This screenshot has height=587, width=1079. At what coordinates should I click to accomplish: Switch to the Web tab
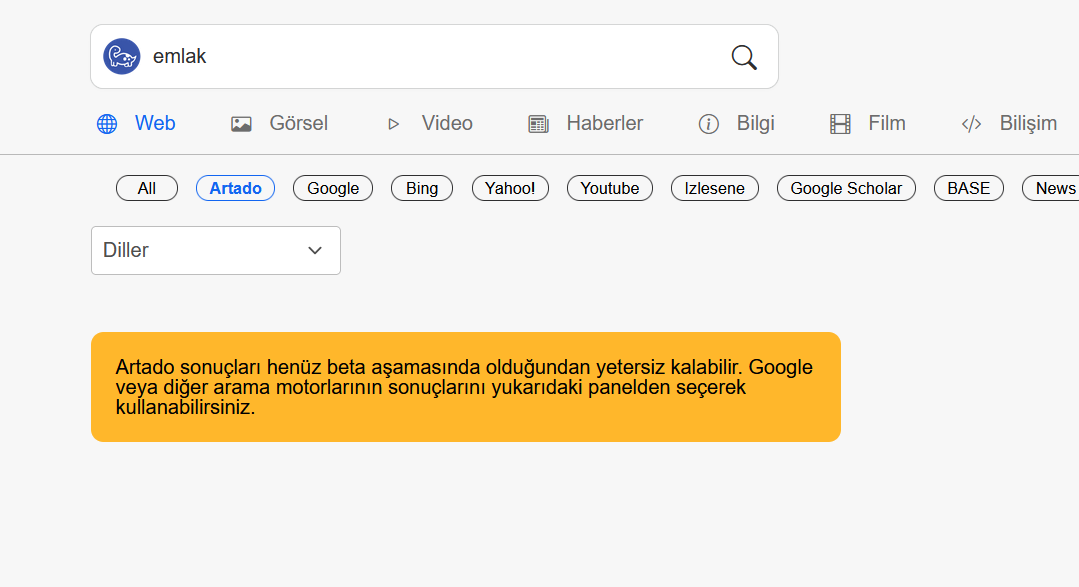click(x=155, y=123)
